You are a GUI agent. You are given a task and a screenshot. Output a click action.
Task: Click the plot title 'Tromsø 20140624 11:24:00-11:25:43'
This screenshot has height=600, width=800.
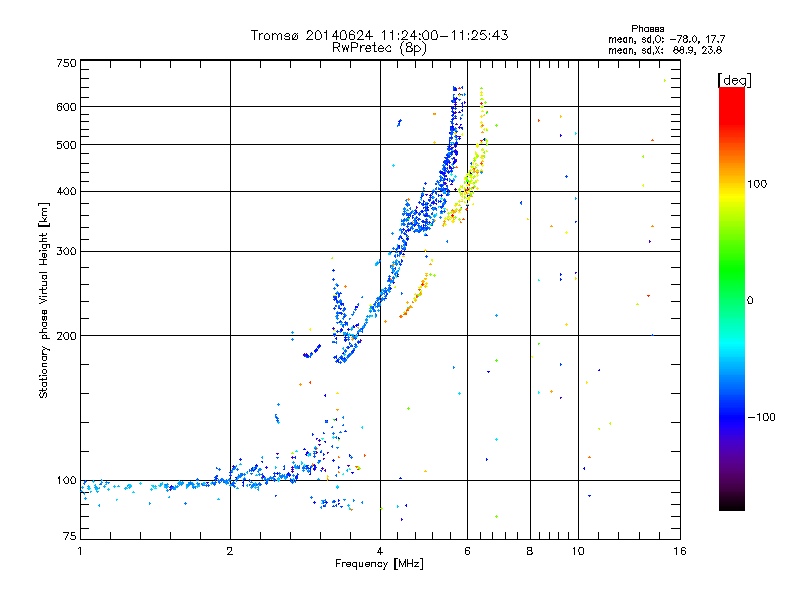[x=379, y=35]
